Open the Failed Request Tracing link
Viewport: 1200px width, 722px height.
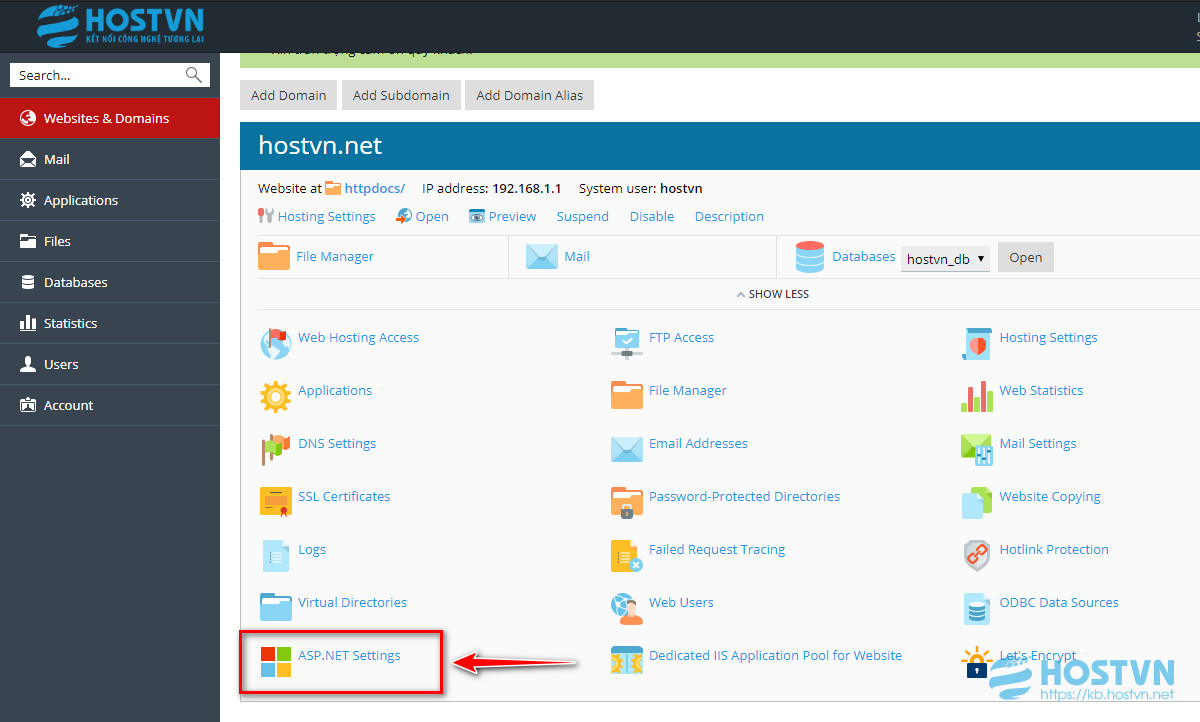(x=717, y=549)
